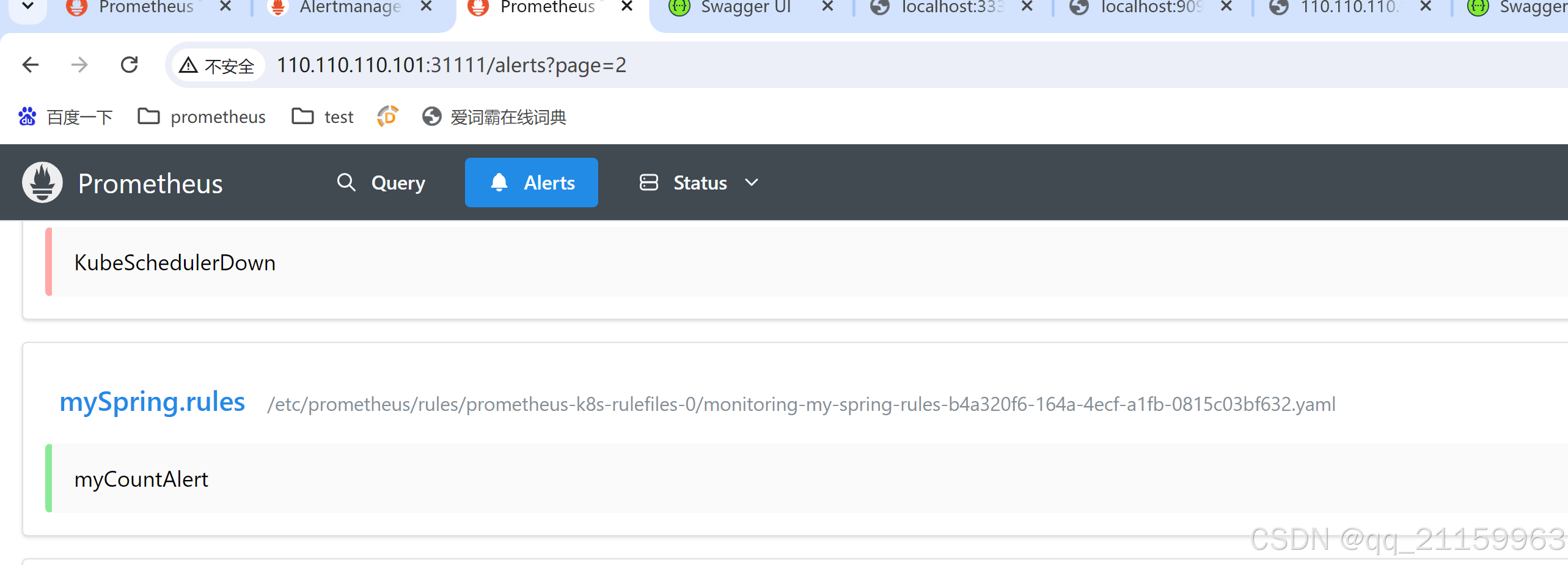The height and width of the screenshot is (565, 1568).
Task: Click the last Swagger tab at far right
Action: 1515,7
